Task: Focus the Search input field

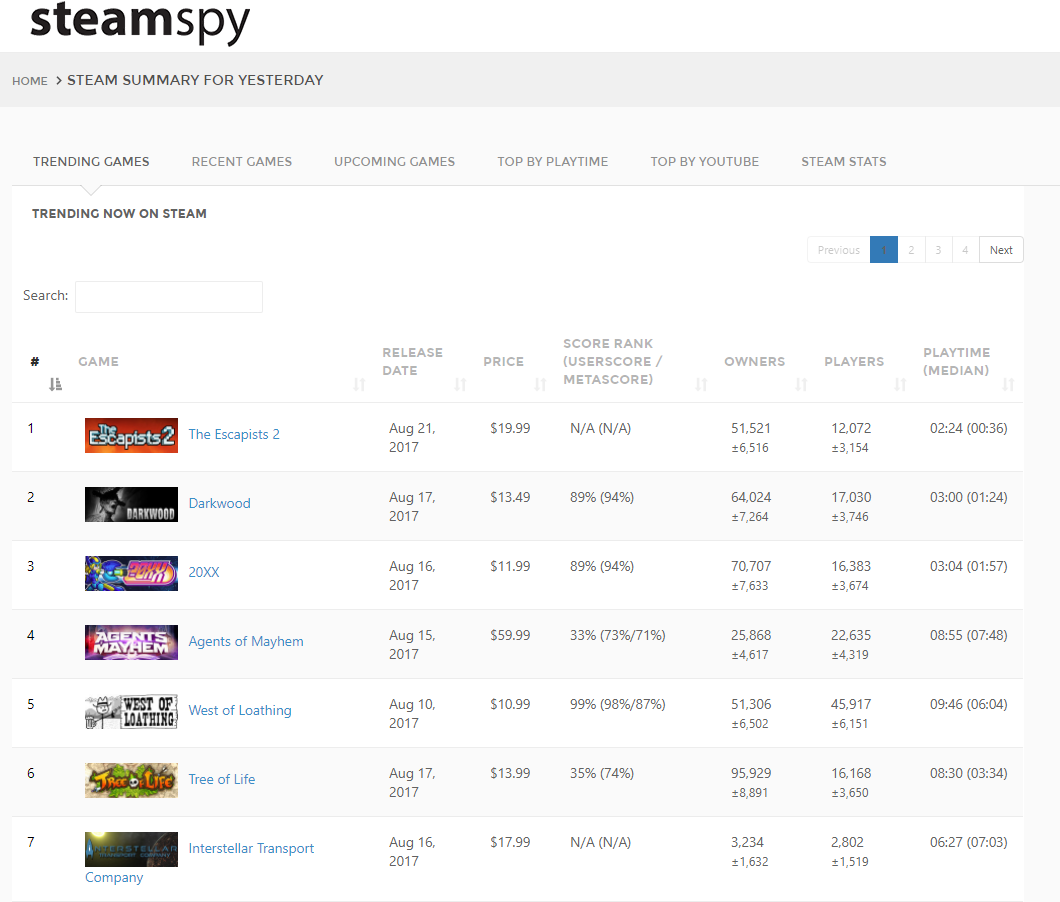Action: click(168, 297)
